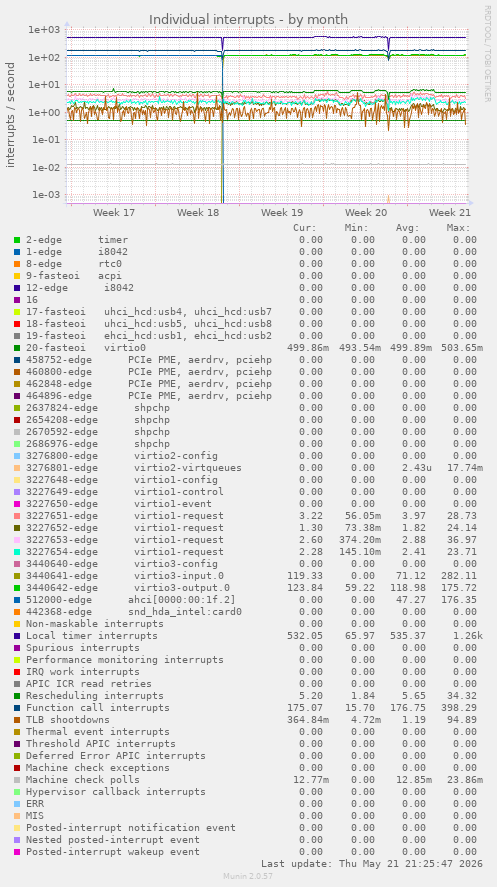Click the RRDTOOL / TOBI OETIKER watermark

pyautogui.click(x=487, y=54)
